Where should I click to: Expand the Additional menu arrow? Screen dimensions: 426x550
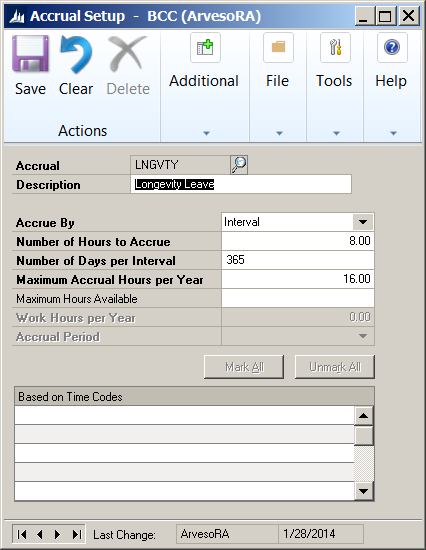[206, 133]
